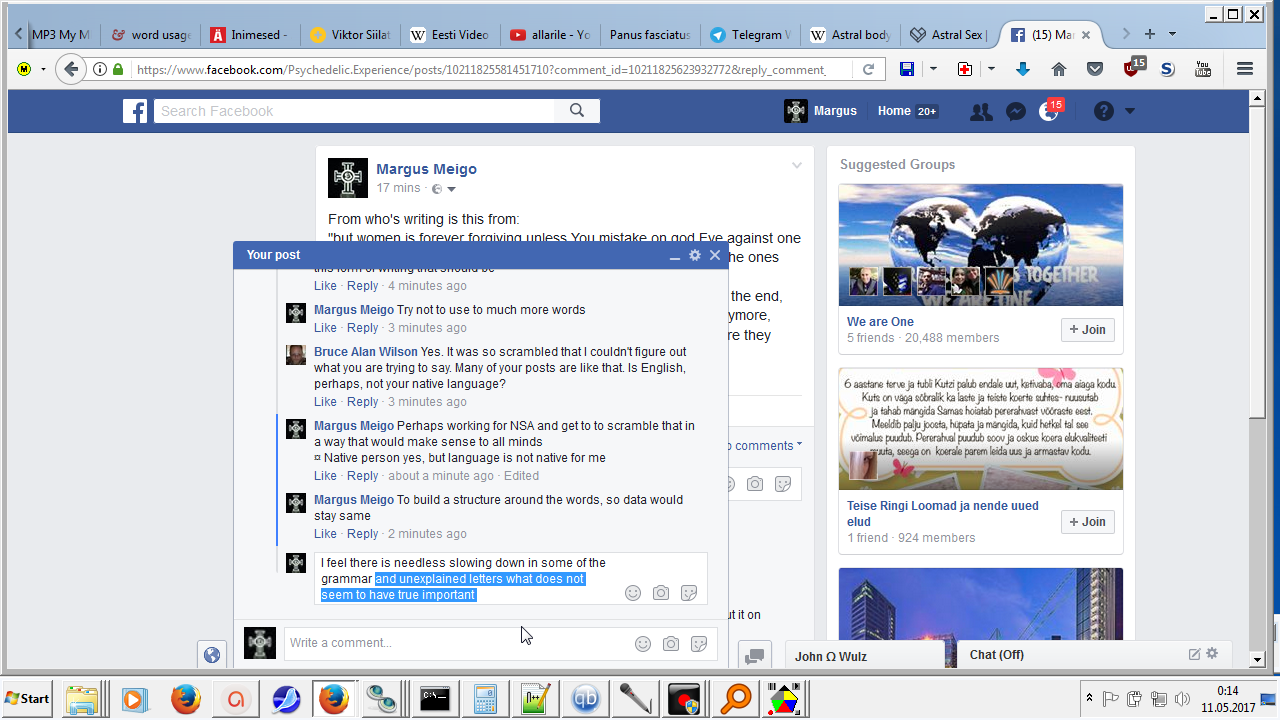
Task: Post a sticker in the reply box
Action: pyautogui.click(x=688, y=593)
